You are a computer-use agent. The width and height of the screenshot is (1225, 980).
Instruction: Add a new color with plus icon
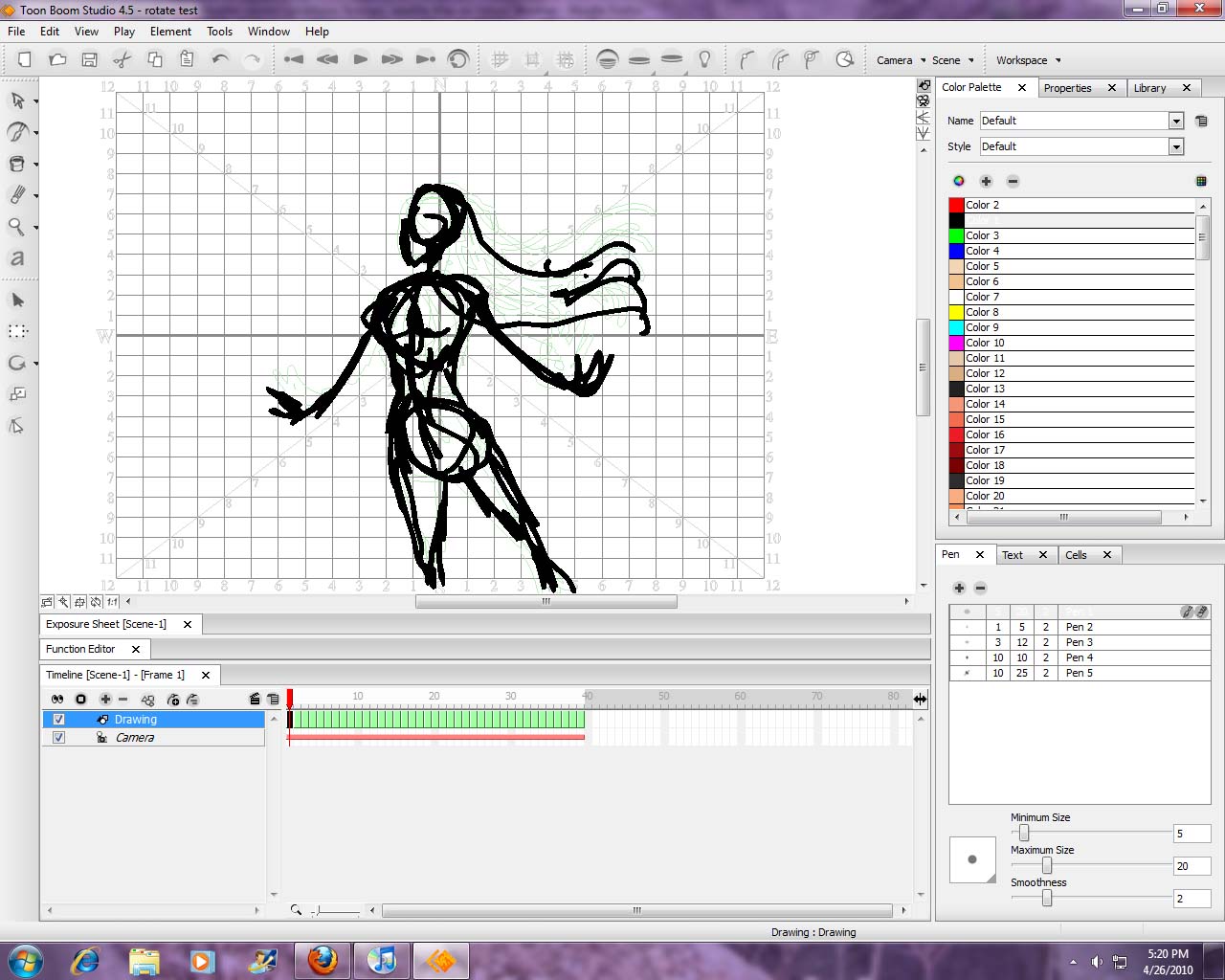point(986,181)
